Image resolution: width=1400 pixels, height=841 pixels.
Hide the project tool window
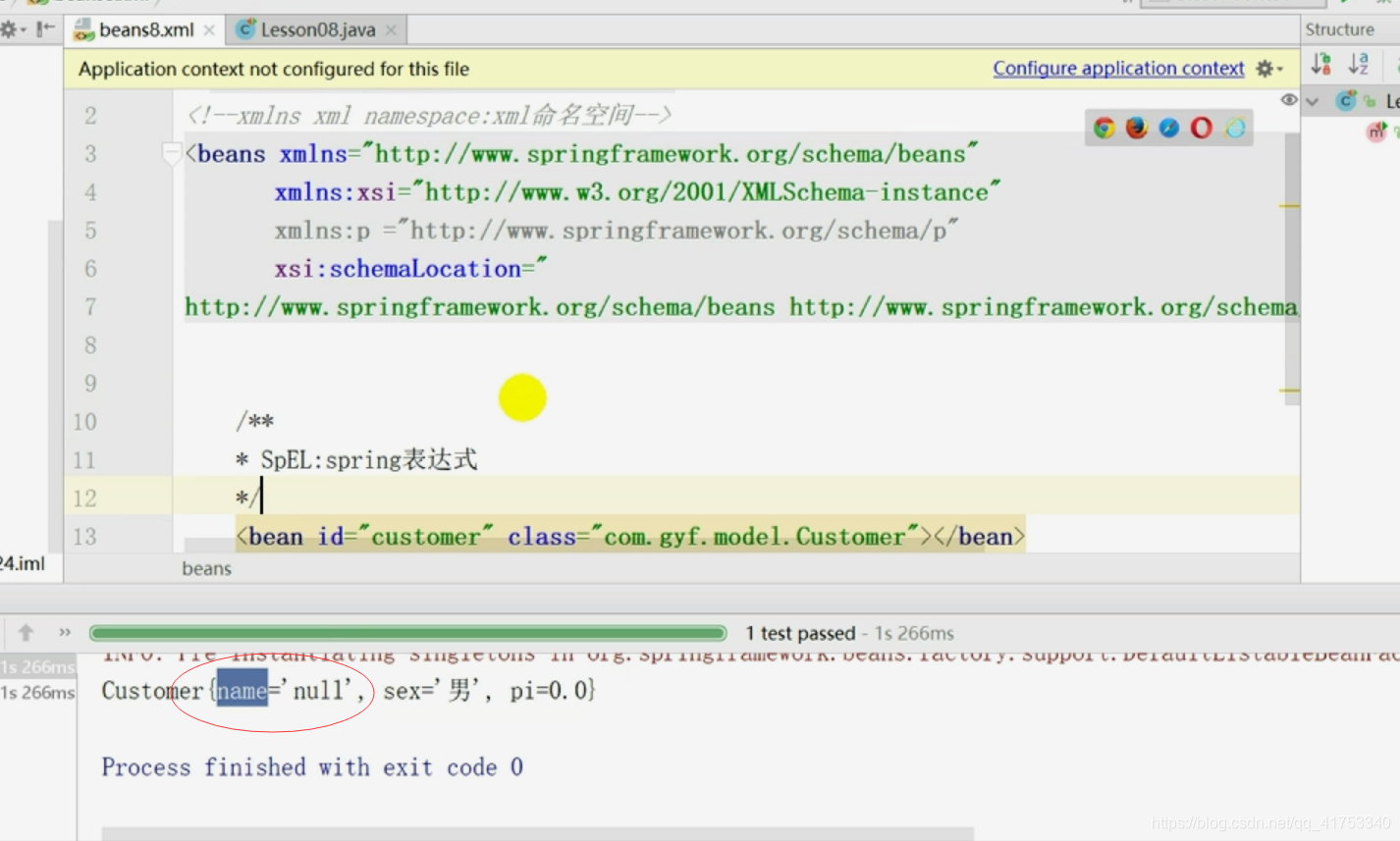(x=45, y=29)
